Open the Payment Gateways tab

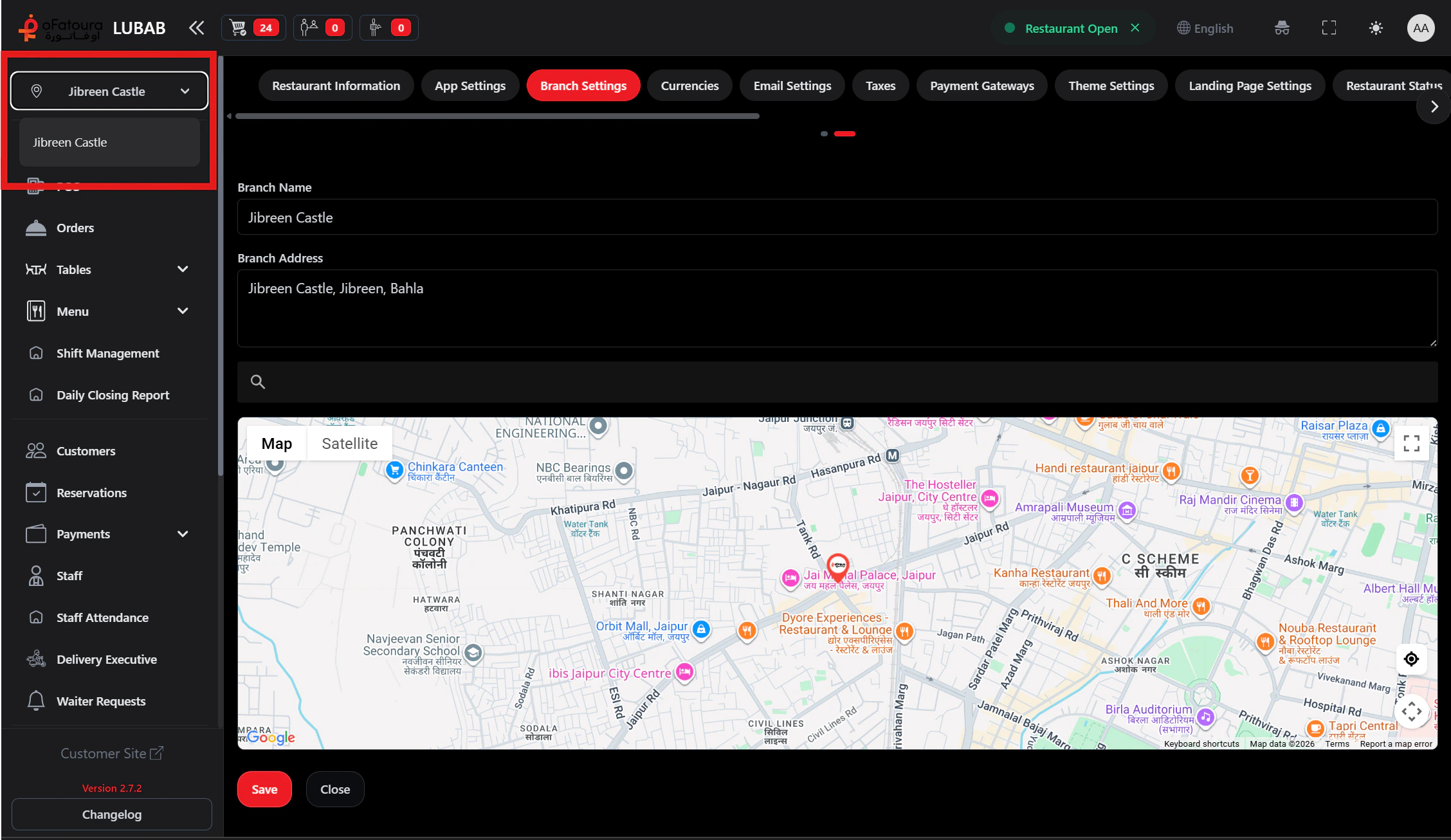981,85
